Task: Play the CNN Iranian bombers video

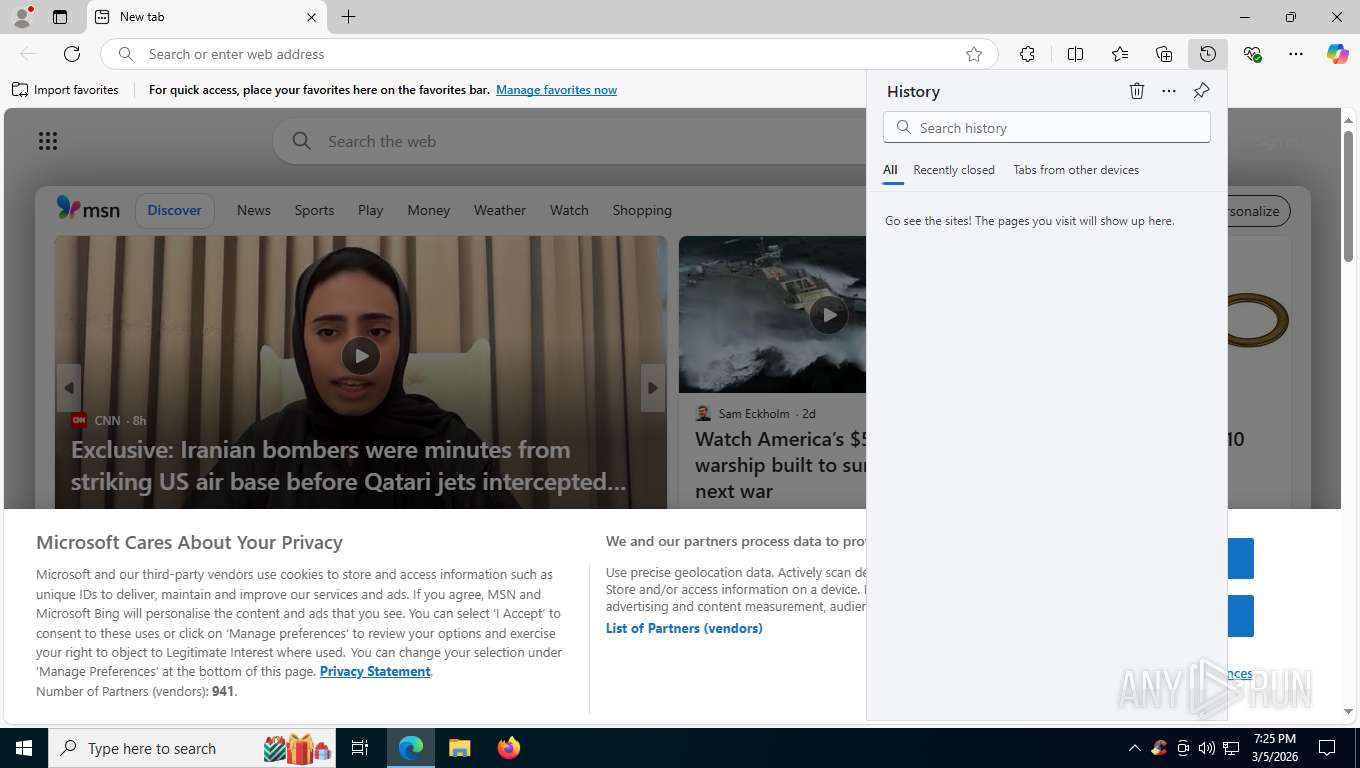Action: [x=360, y=355]
